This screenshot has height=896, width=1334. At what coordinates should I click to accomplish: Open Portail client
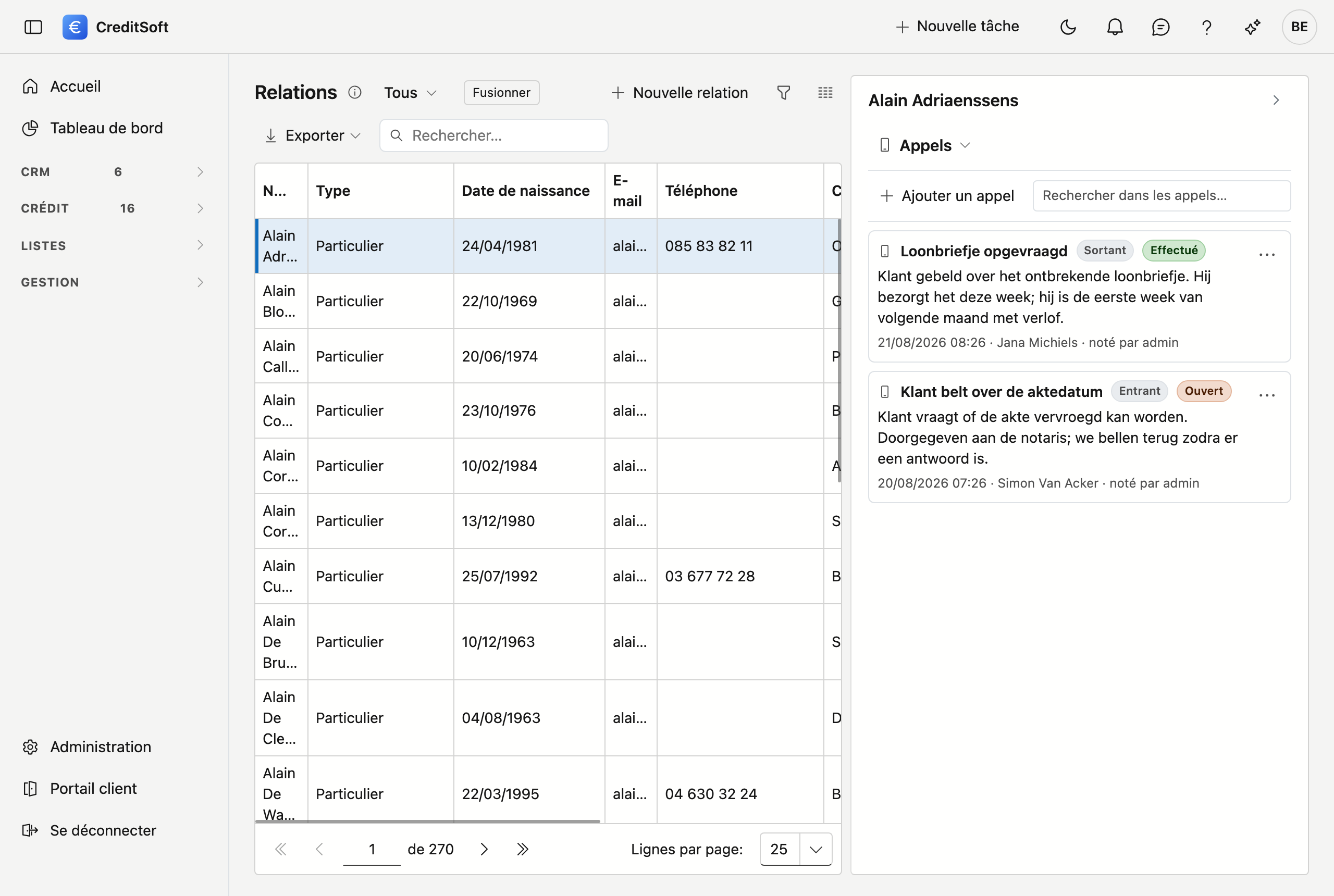[79, 789]
